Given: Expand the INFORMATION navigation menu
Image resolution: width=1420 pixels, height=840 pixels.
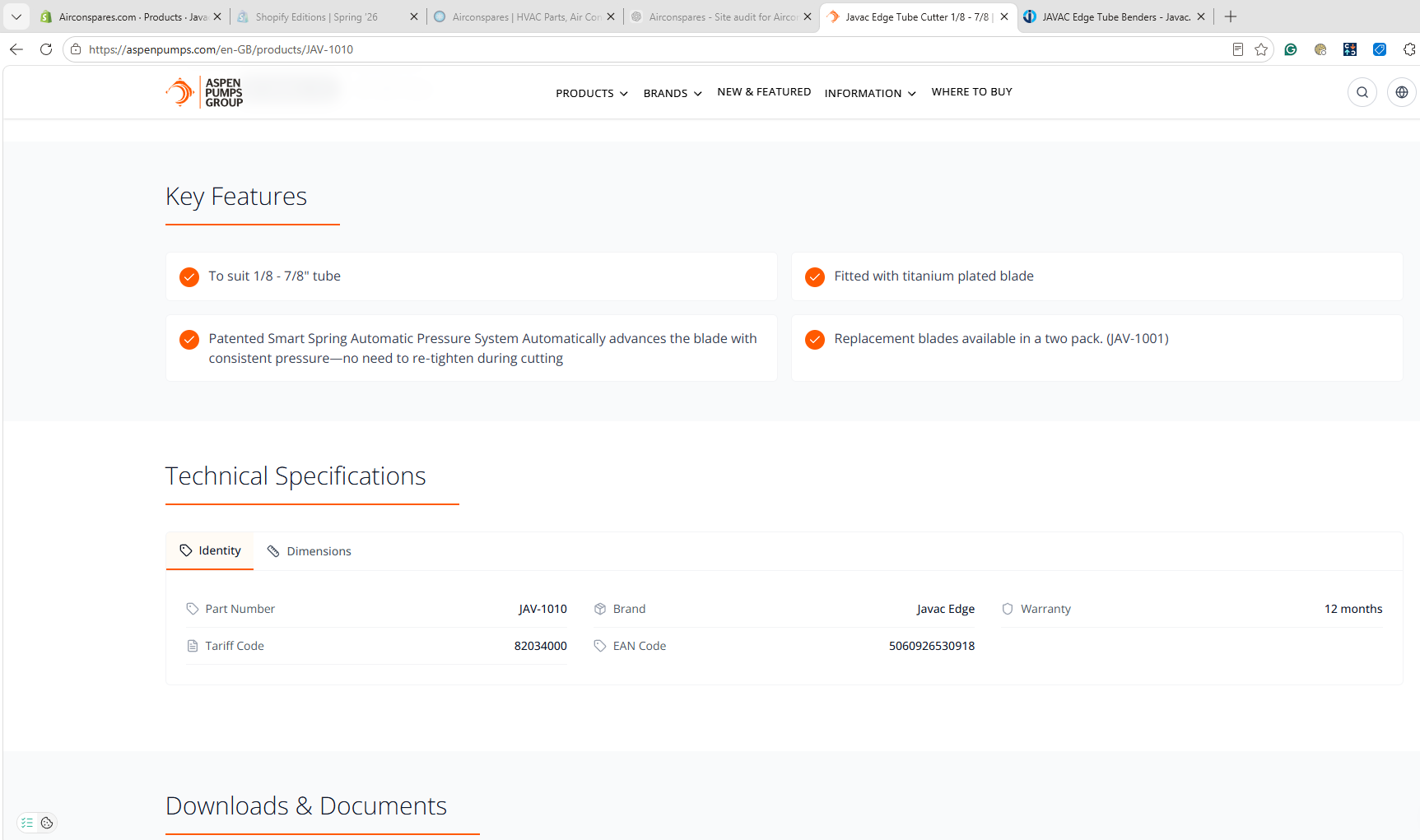Looking at the screenshot, I should 870,93.
